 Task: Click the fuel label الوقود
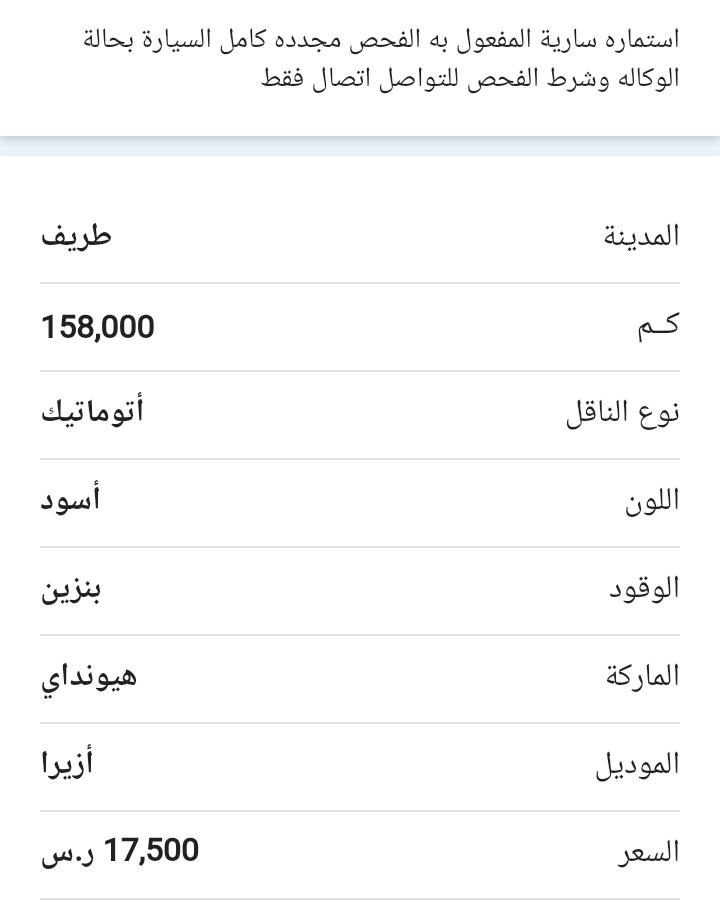point(644,589)
